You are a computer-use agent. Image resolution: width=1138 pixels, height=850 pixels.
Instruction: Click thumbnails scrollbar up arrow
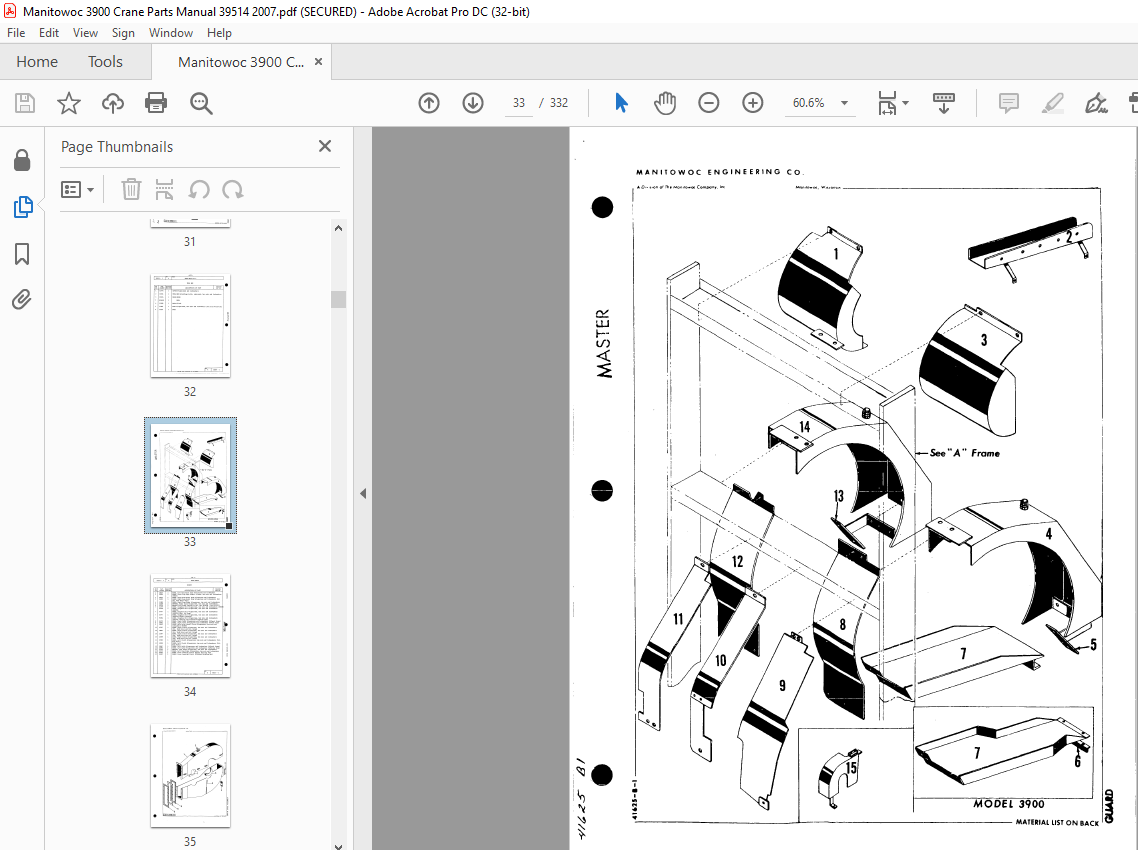338,228
